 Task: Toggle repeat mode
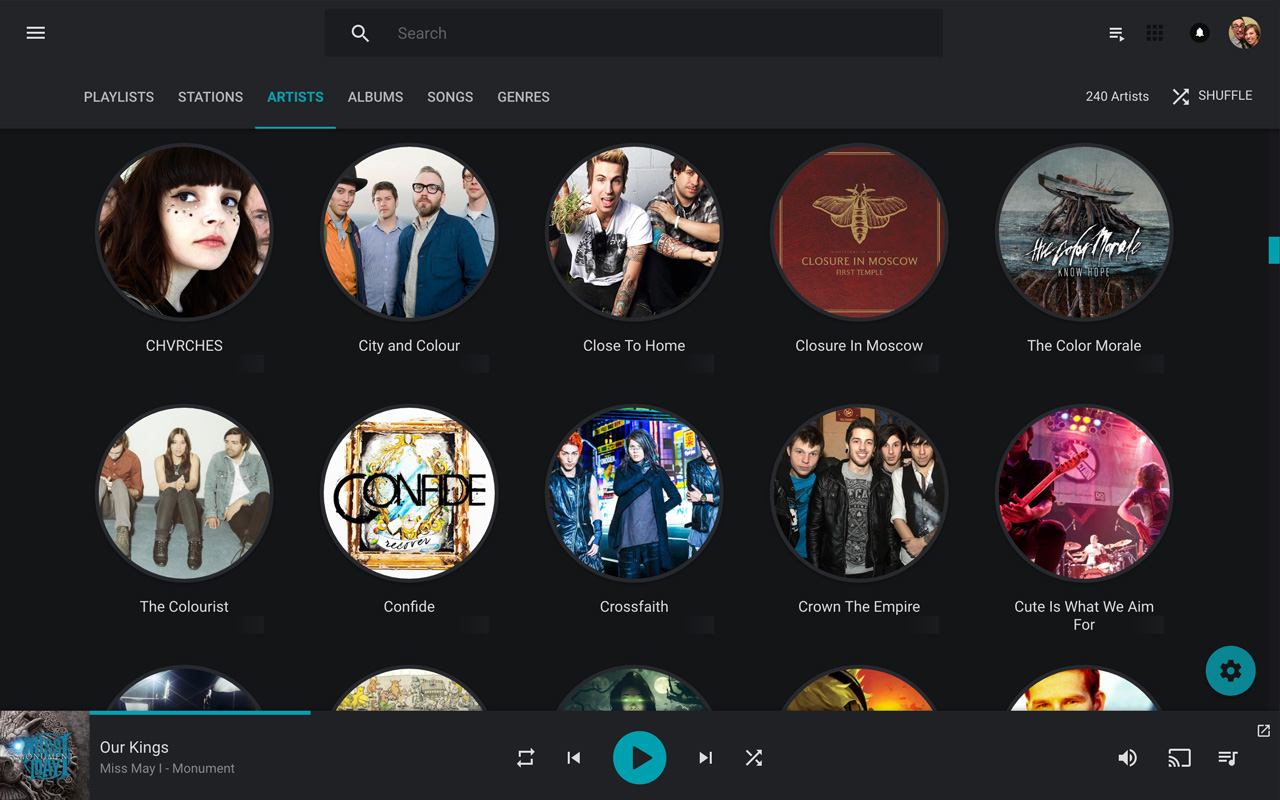click(526, 758)
